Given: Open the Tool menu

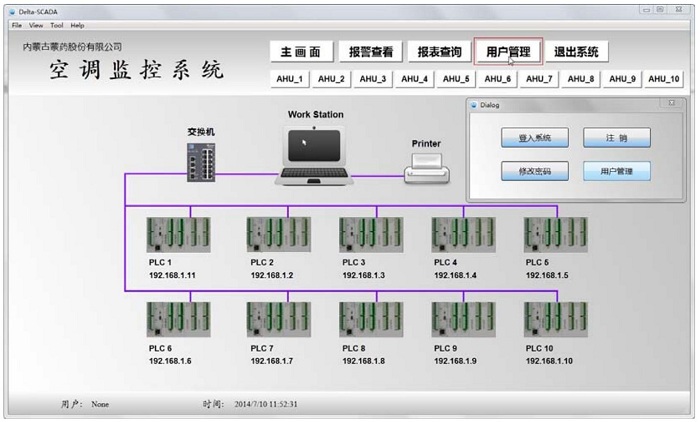Looking at the screenshot, I should 57,25.
